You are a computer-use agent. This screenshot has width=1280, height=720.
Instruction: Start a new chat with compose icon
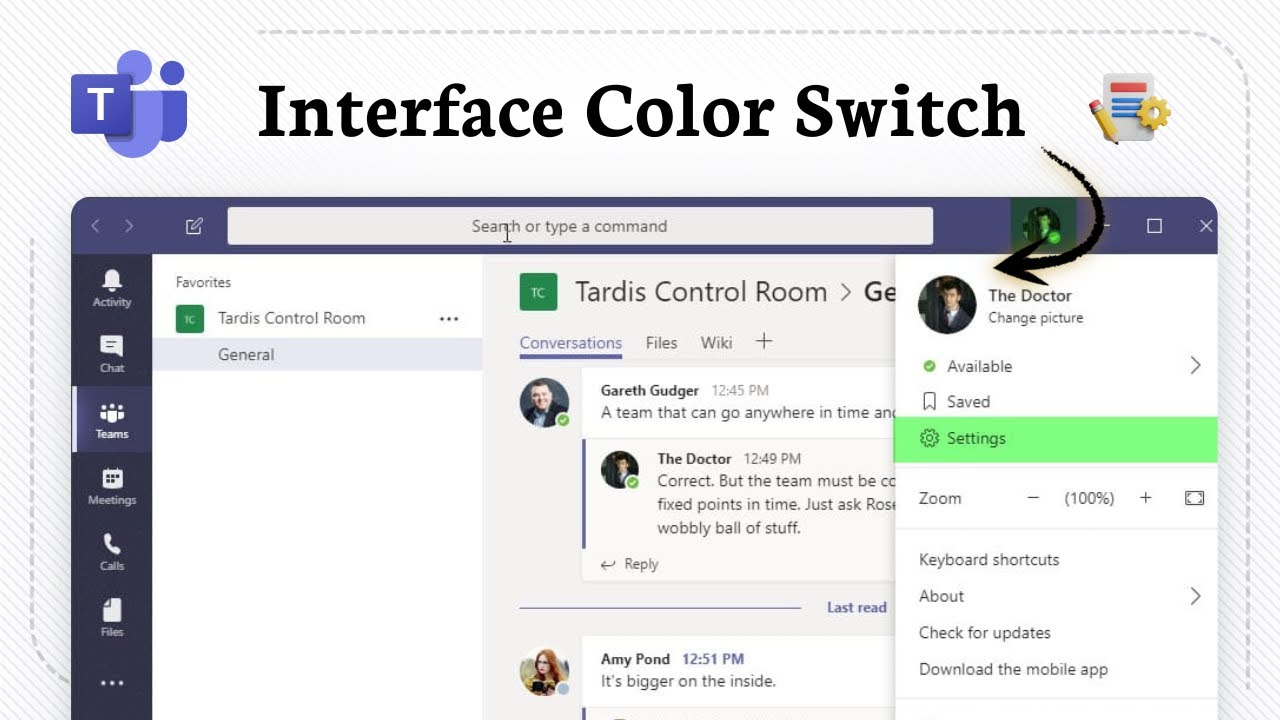[194, 226]
